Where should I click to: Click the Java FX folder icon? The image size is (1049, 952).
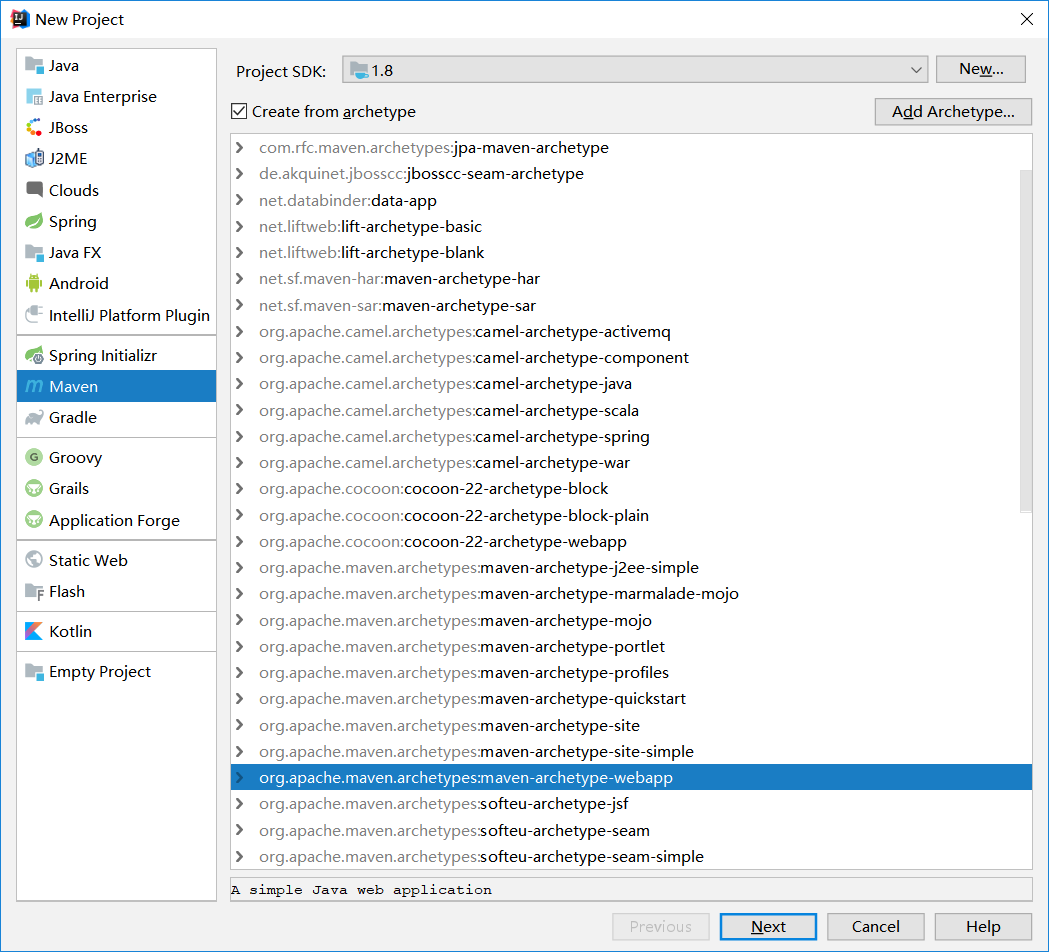(x=34, y=252)
